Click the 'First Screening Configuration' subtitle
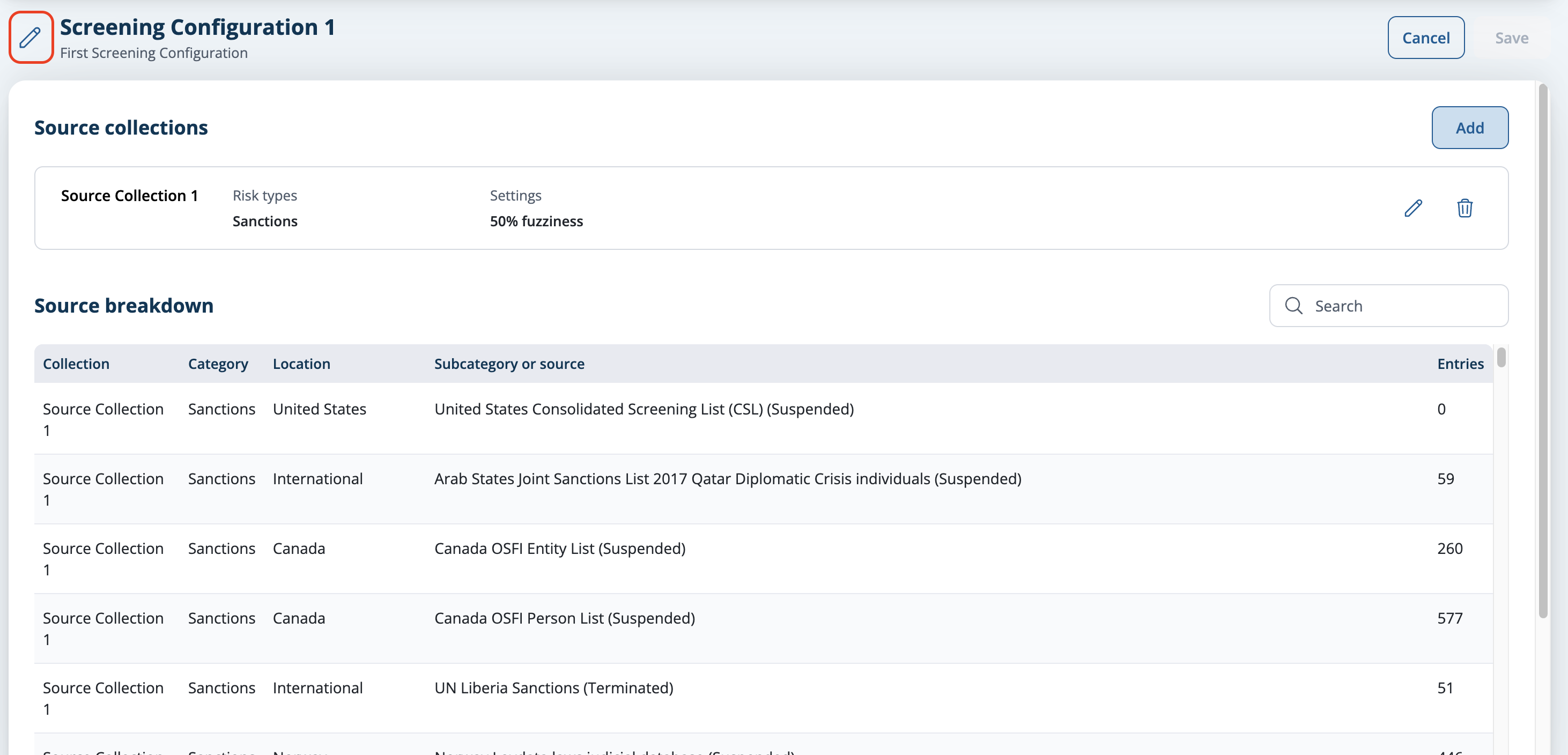The width and height of the screenshot is (1568, 755). tap(153, 53)
